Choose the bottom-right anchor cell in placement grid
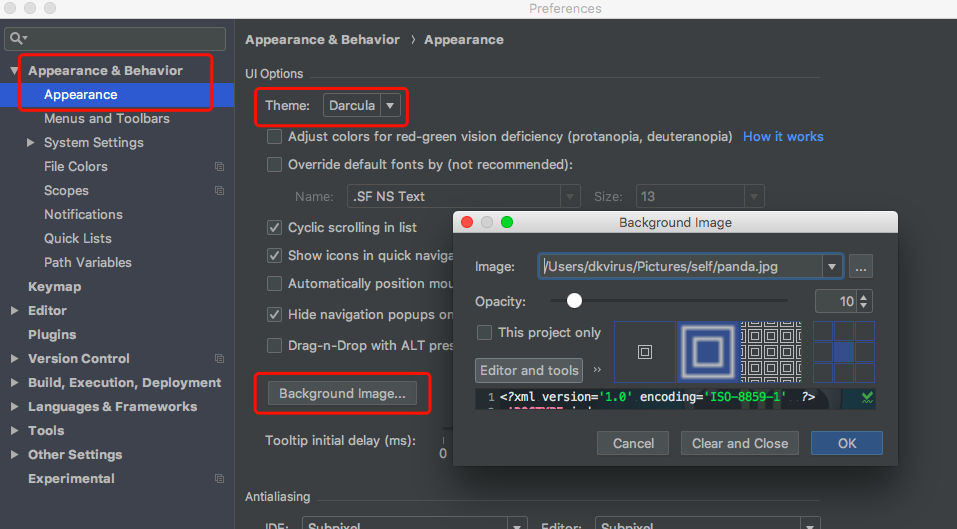957x529 pixels. (x=865, y=373)
